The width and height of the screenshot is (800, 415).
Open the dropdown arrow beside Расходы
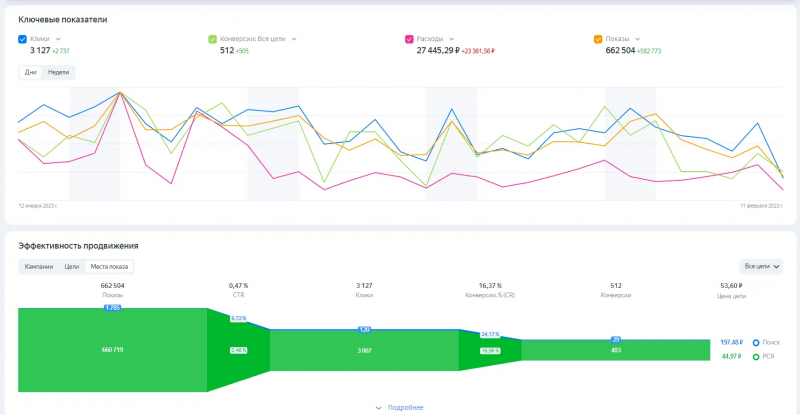(x=452, y=39)
